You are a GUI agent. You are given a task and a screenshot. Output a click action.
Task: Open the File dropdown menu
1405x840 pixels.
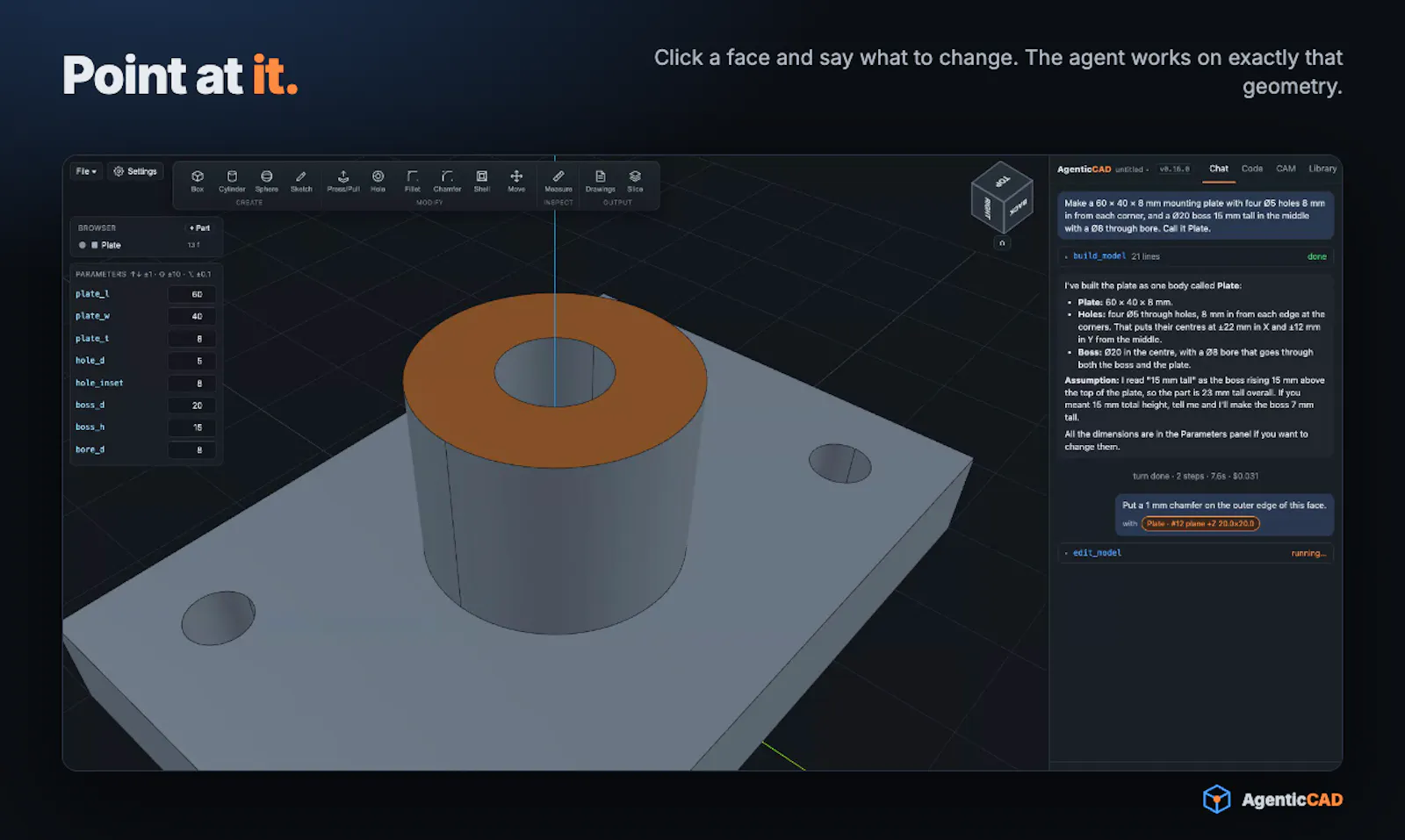pyautogui.click(x=85, y=171)
